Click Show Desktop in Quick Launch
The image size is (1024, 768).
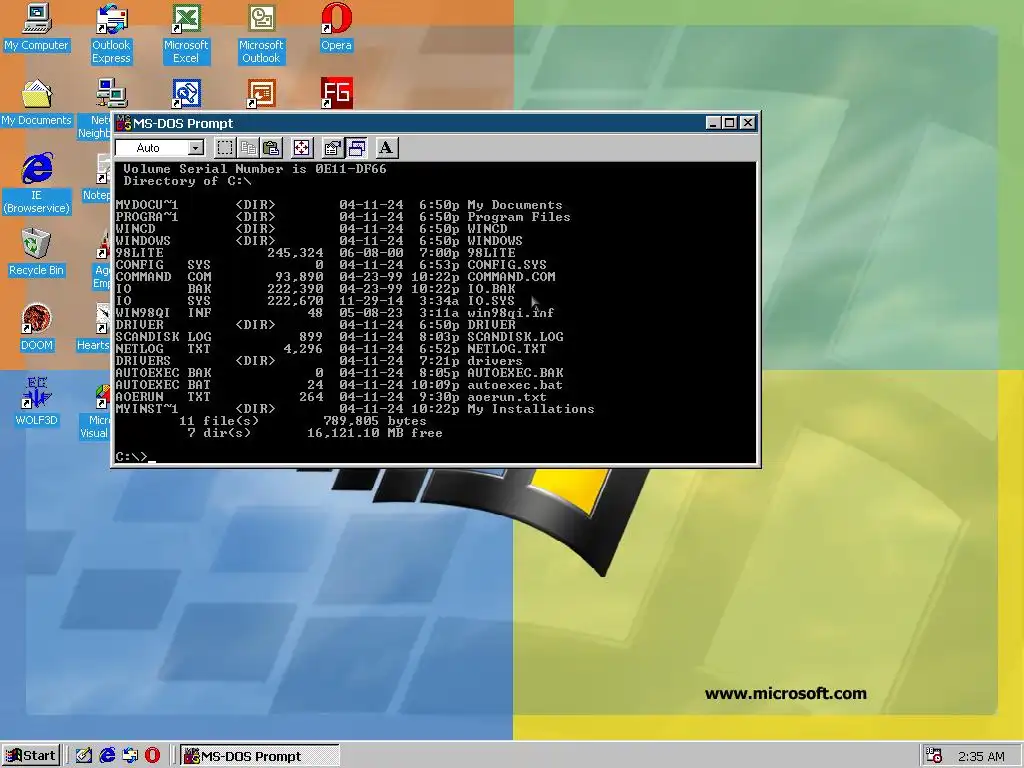[84, 756]
